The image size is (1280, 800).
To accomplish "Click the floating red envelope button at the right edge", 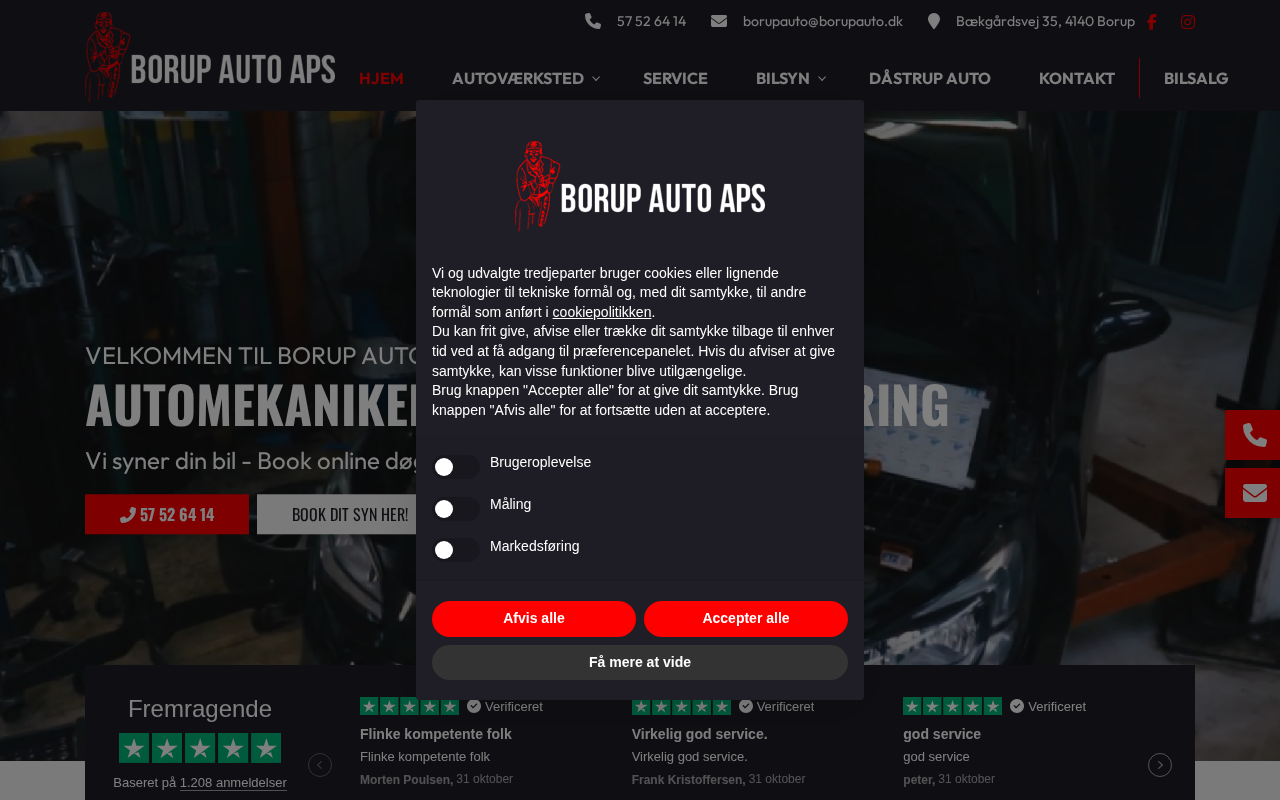I will point(1253,493).
